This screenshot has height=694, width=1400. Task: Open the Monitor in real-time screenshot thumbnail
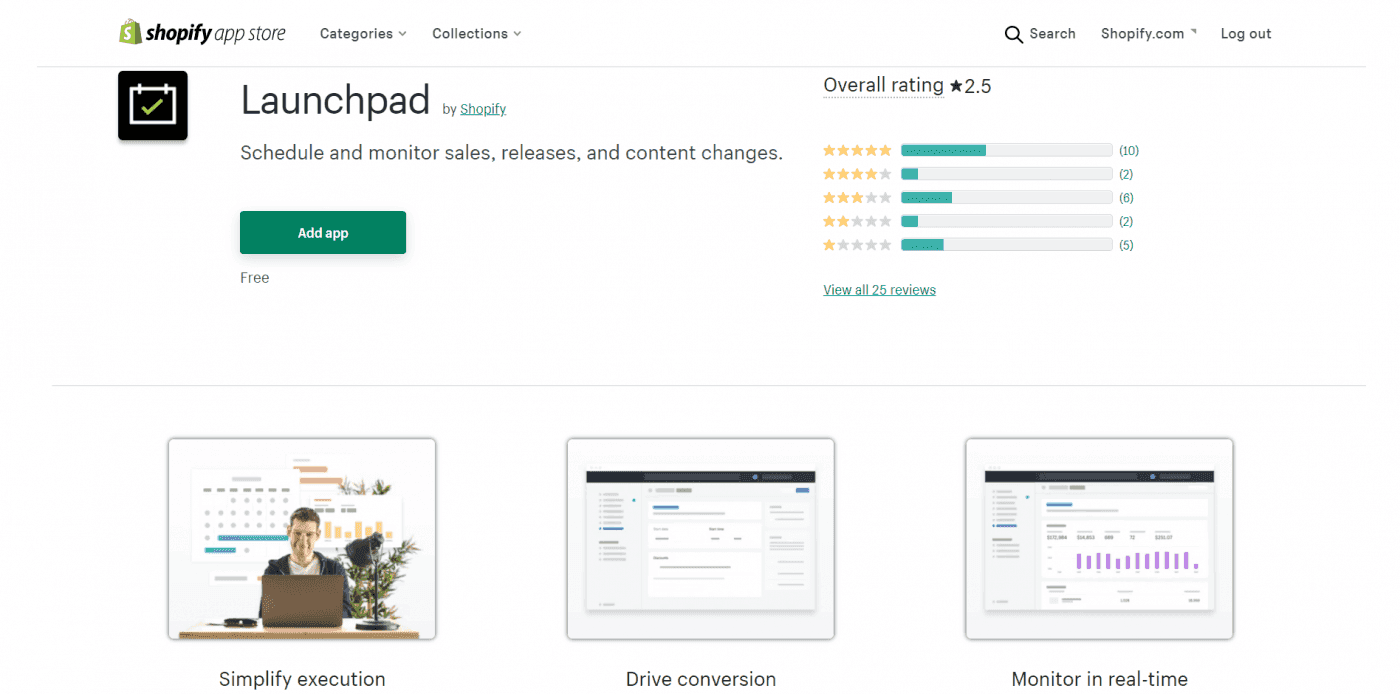coord(1099,539)
